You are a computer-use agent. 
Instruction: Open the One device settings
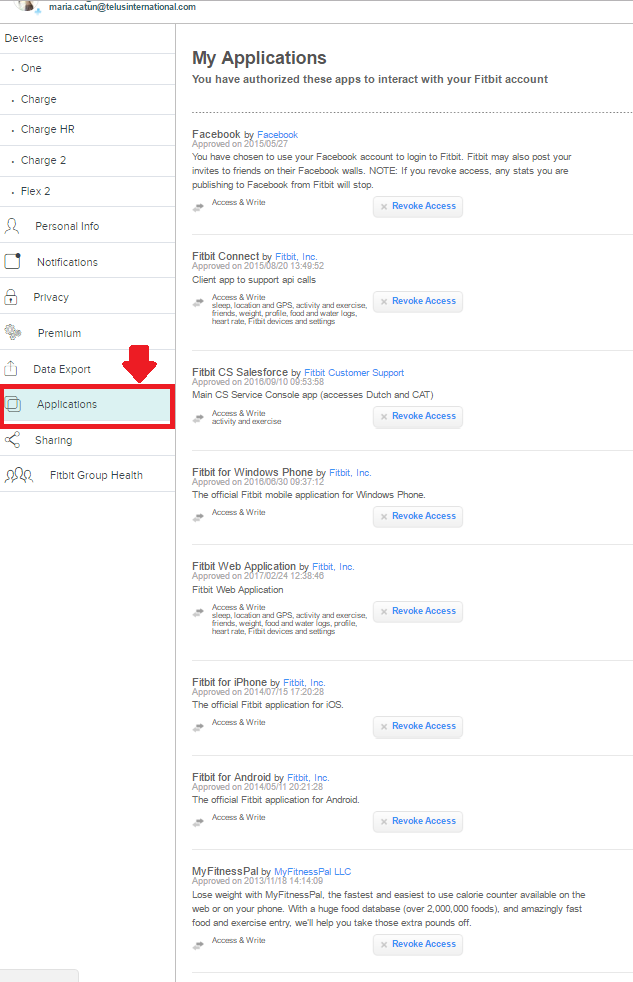[x=88, y=69]
